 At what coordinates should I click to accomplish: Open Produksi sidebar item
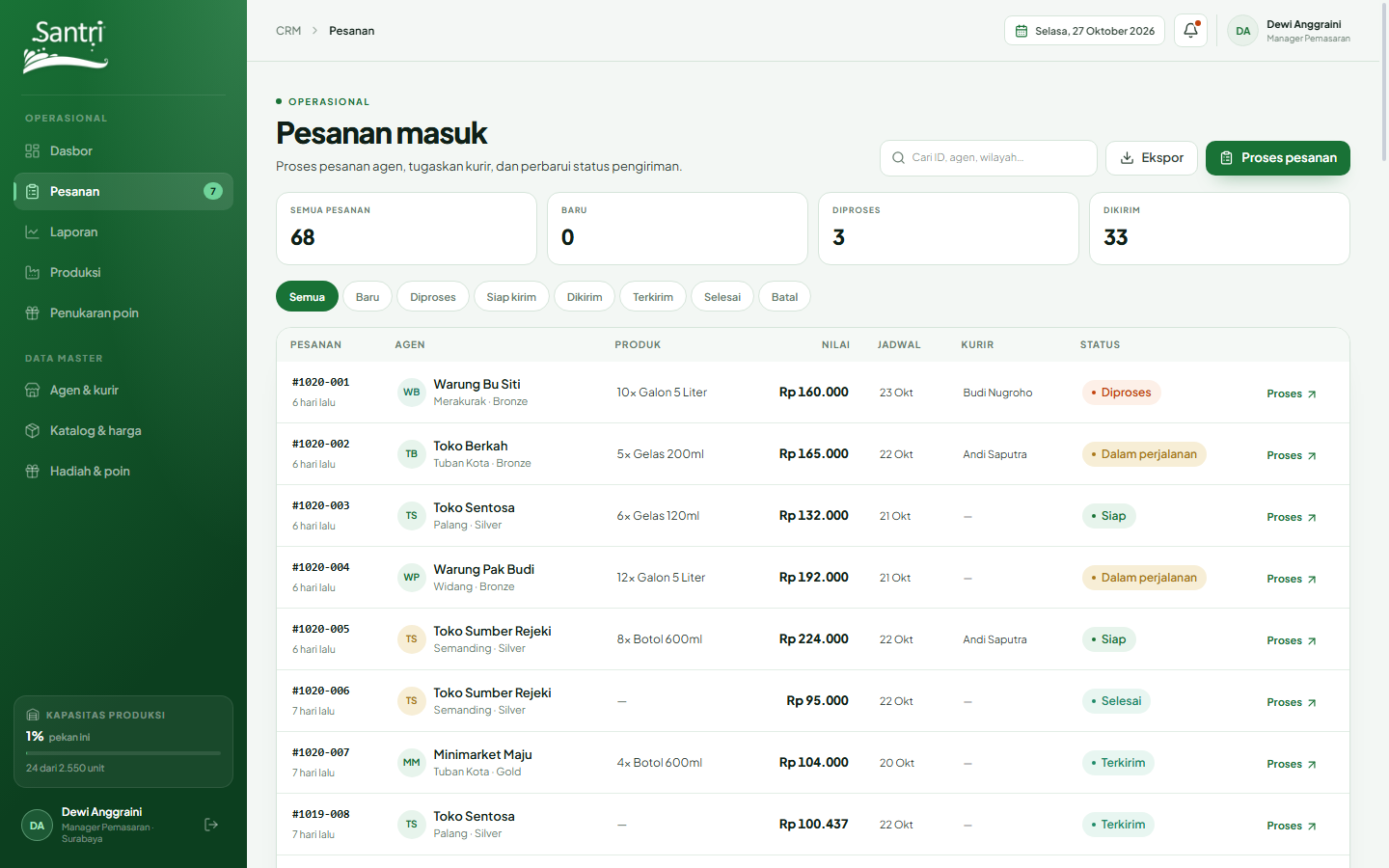click(x=123, y=273)
